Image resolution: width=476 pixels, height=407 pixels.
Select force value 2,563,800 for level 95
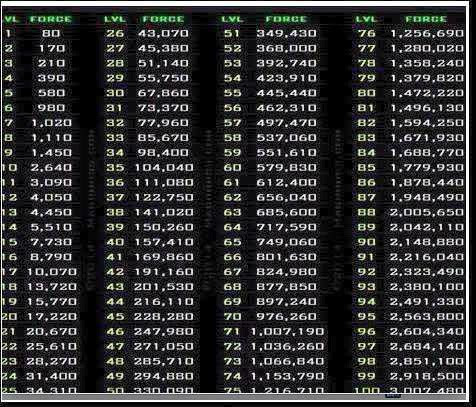click(x=427, y=317)
